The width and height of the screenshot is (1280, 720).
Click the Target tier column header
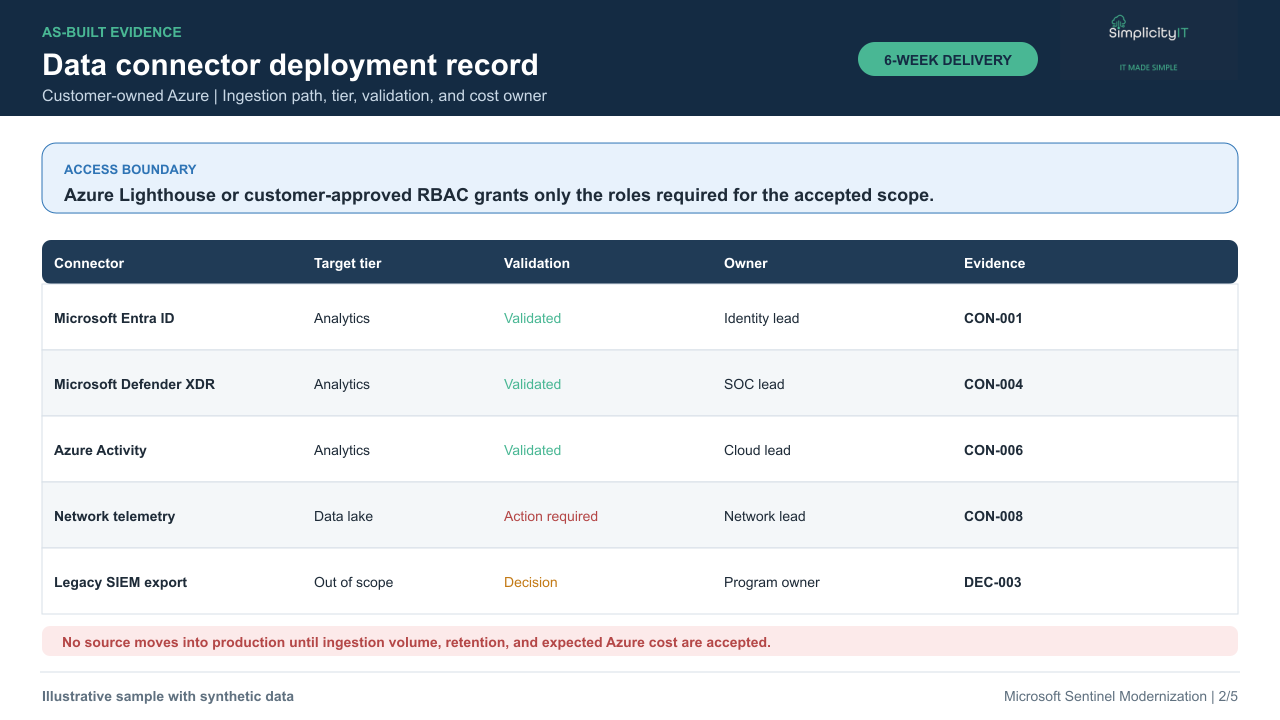348,263
